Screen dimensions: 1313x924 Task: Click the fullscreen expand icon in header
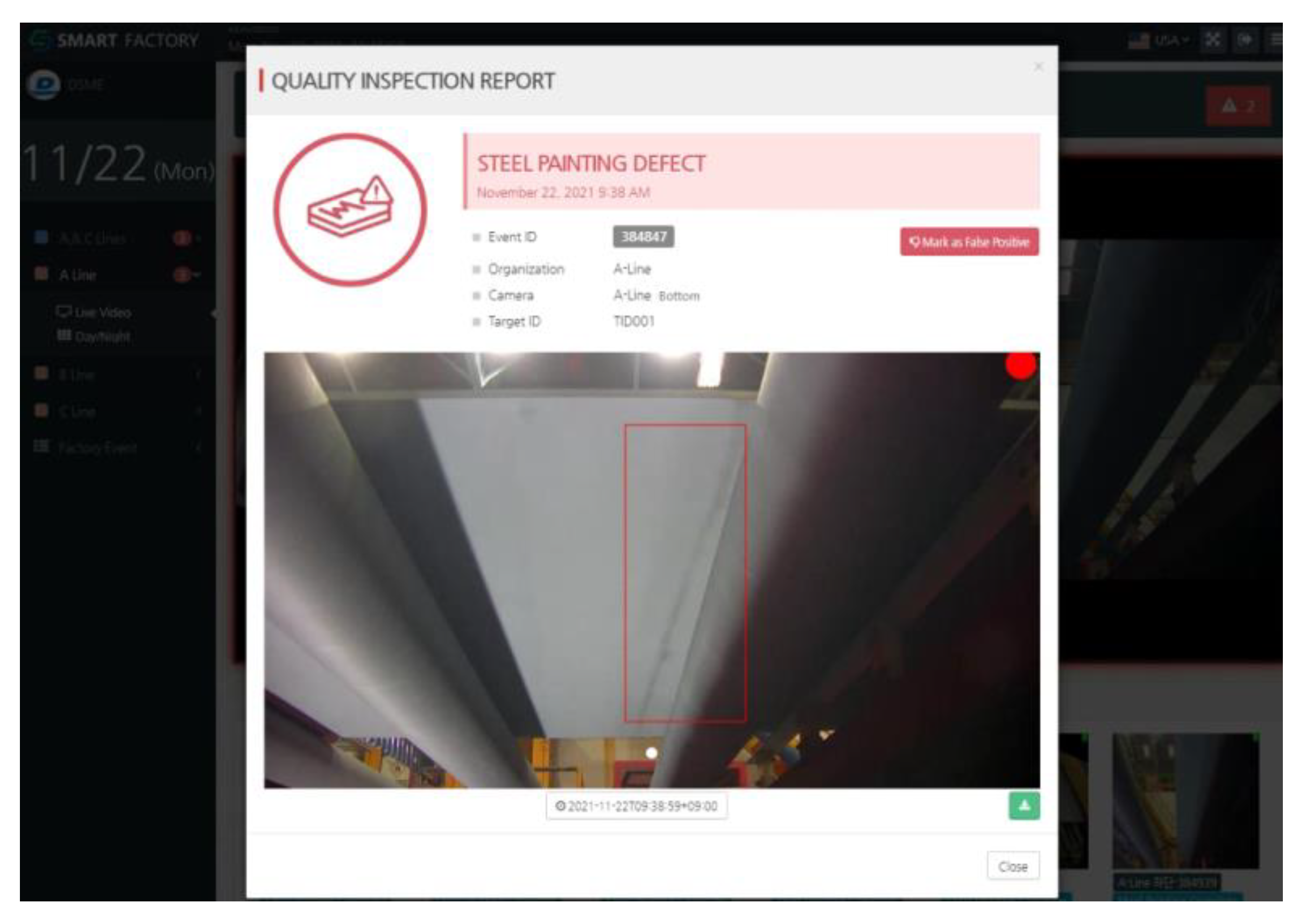coord(1212,40)
